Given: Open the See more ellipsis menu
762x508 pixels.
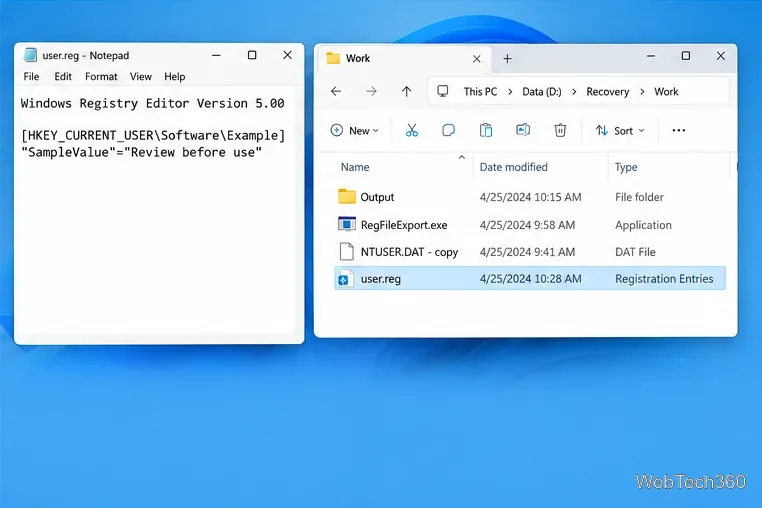Looking at the screenshot, I should [x=678, y=130].
